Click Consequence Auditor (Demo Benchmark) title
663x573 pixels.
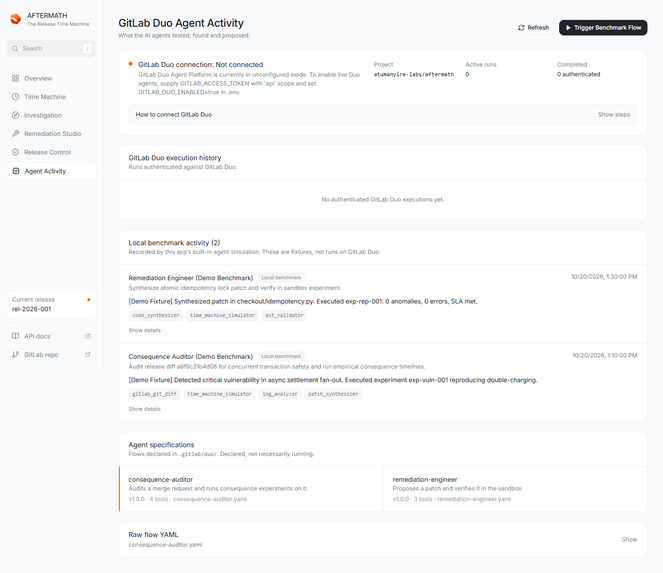click(191, 356)
